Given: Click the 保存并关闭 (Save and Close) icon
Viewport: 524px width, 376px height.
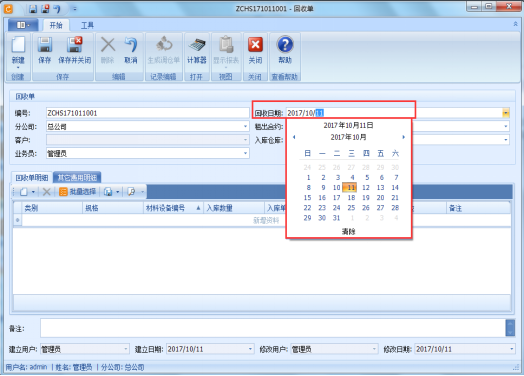Looking at the screenshot, I should pos(75,51).
